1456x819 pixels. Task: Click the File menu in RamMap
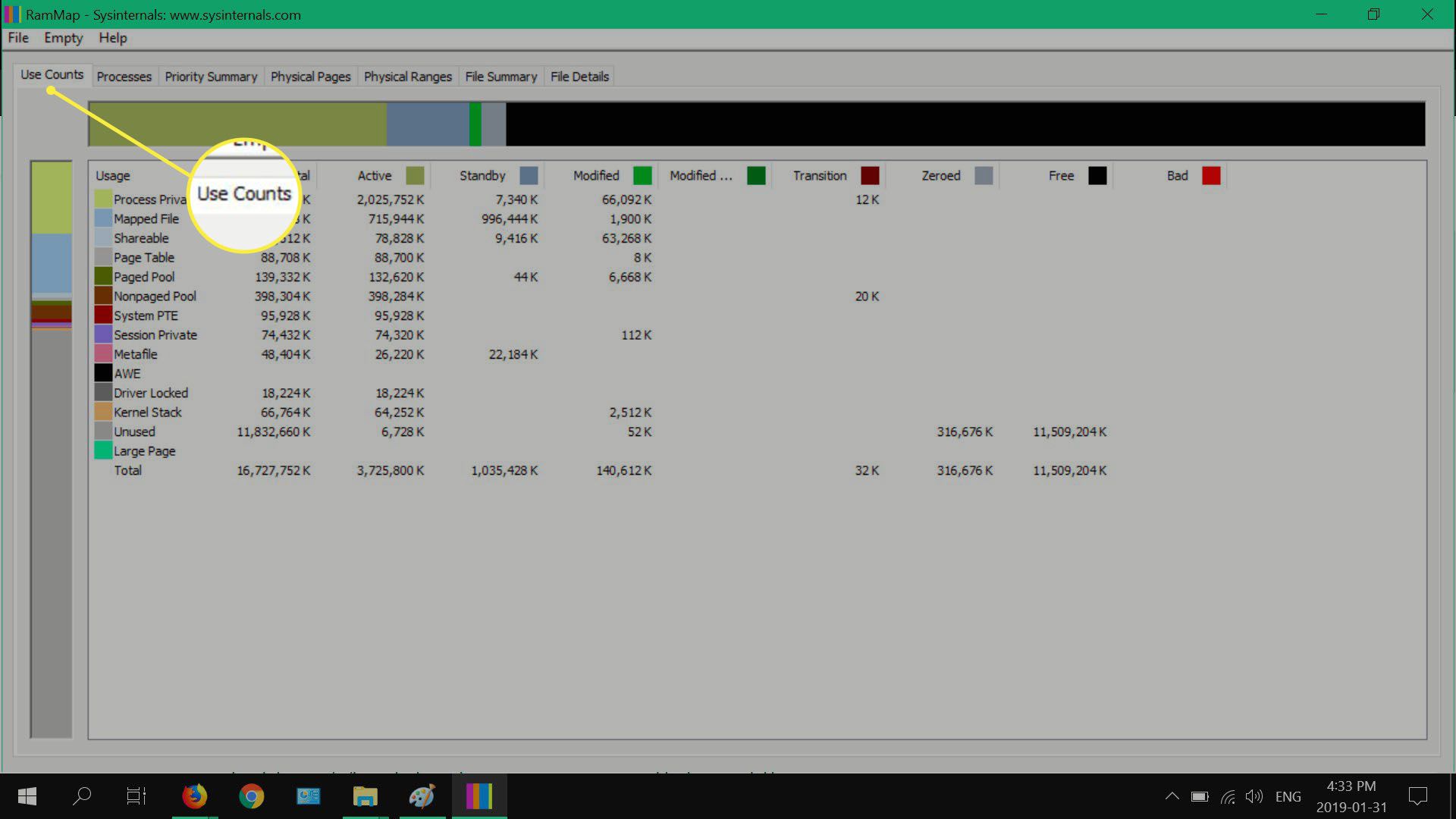pyautogui.click(x=18, y=37)
